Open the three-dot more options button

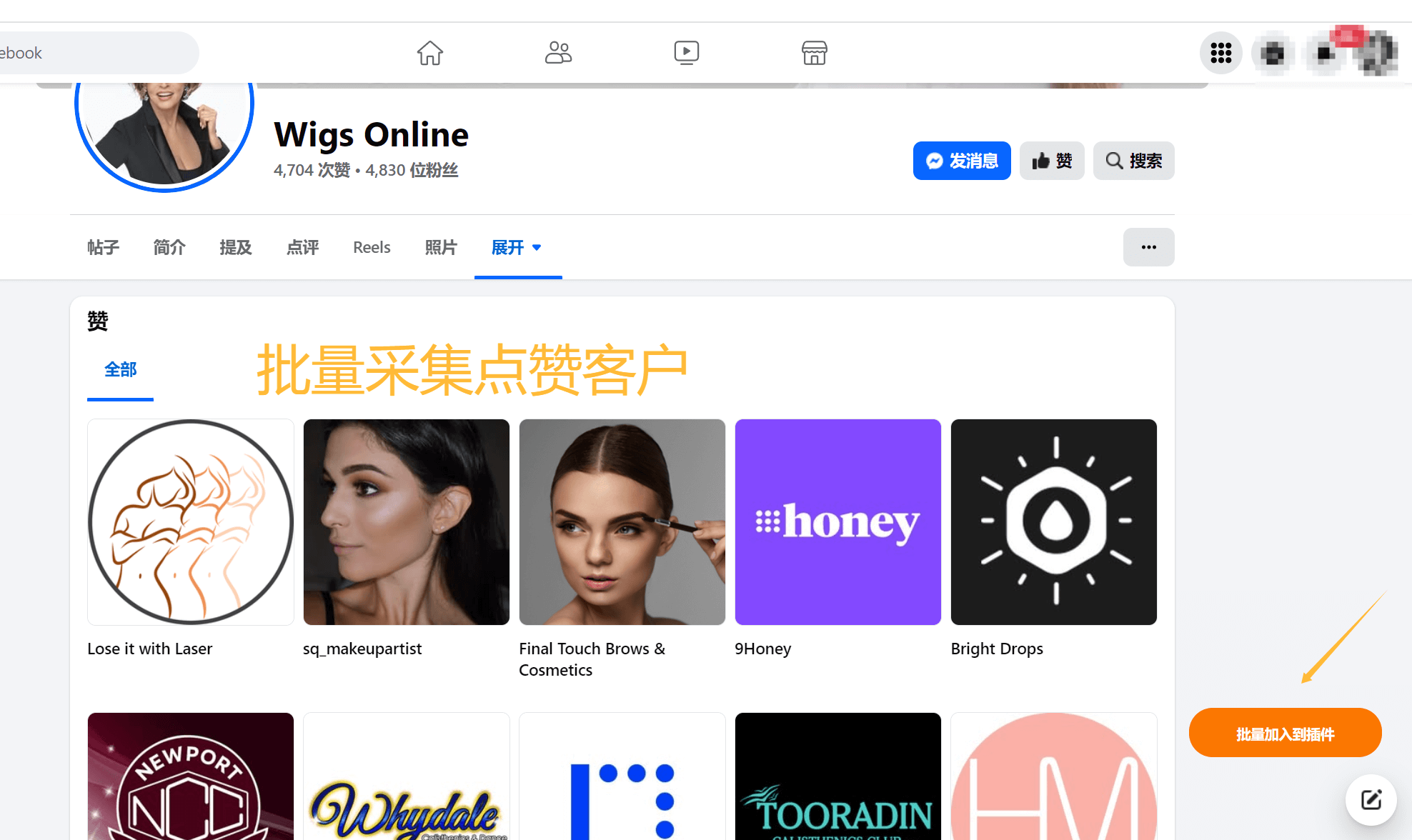click(x=1149, y=247)
